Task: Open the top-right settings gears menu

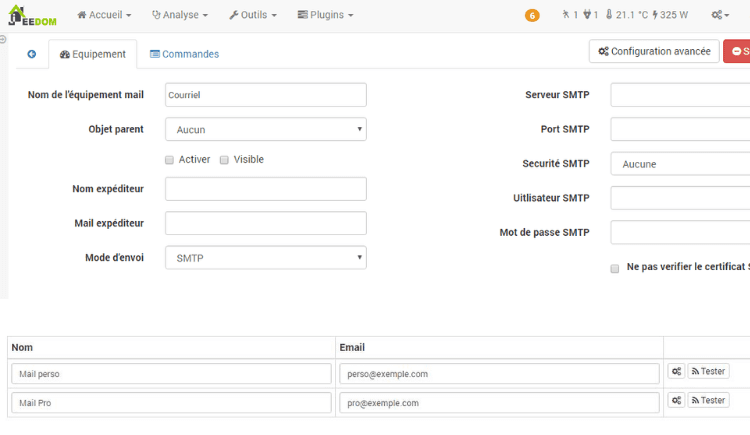Action: click(x=720, y=15)
